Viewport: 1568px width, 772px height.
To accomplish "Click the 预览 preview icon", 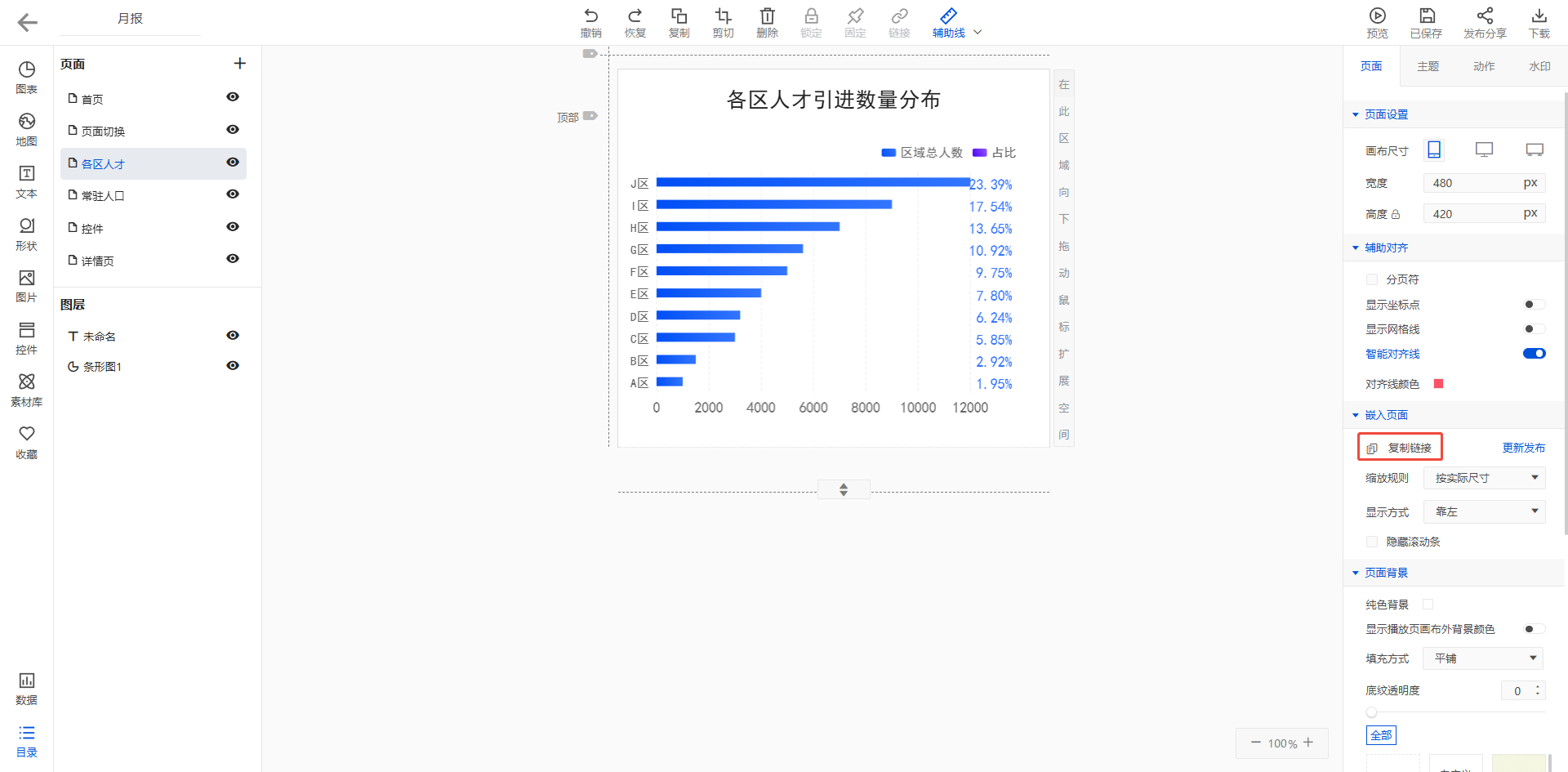I will coord(1377,22).
